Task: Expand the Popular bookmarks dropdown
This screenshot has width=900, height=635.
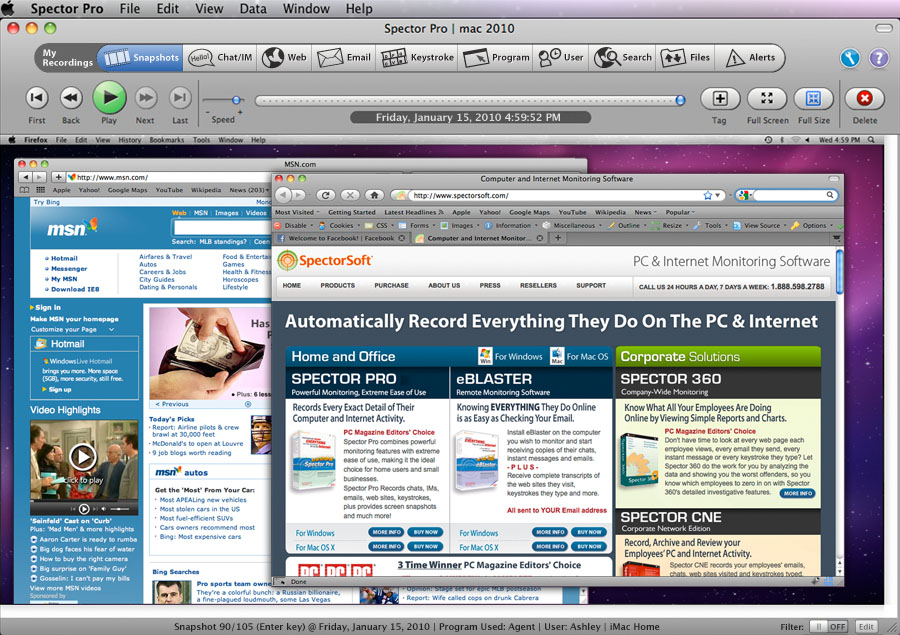Action: [x=680, y=212]
